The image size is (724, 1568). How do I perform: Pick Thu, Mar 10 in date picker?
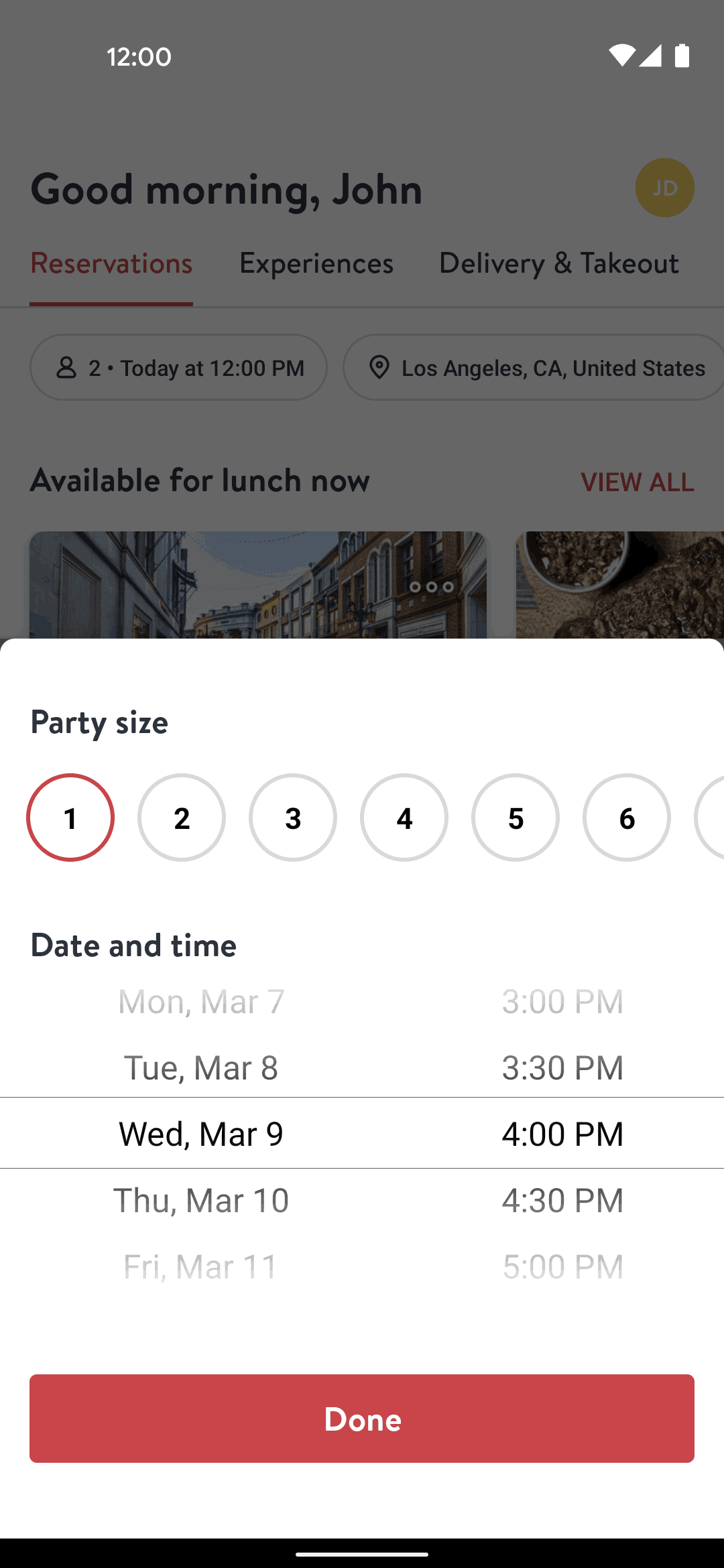tap(201, 1200)
